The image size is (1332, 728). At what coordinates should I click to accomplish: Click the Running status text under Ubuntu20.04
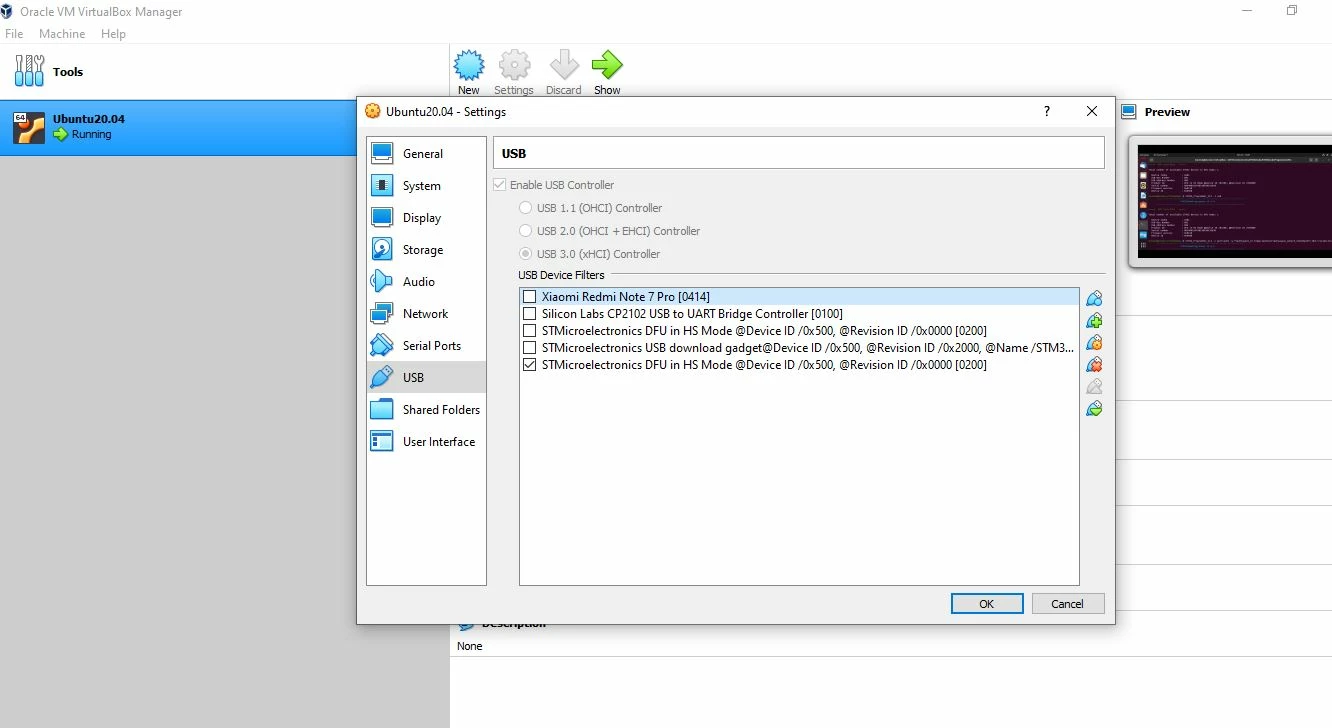point(91,135)
